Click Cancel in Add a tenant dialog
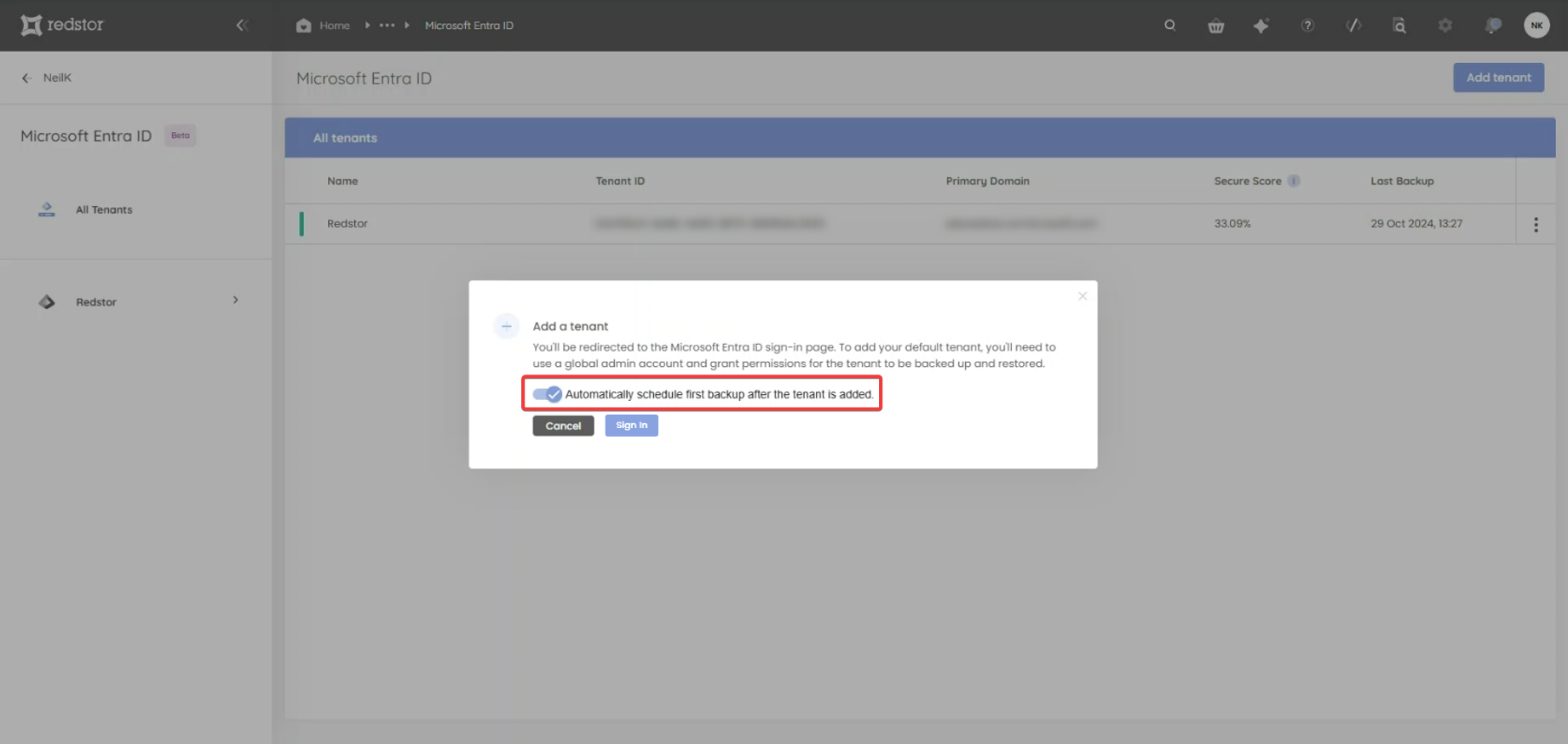Screen dimensions: 1568x744 point(563,426)
